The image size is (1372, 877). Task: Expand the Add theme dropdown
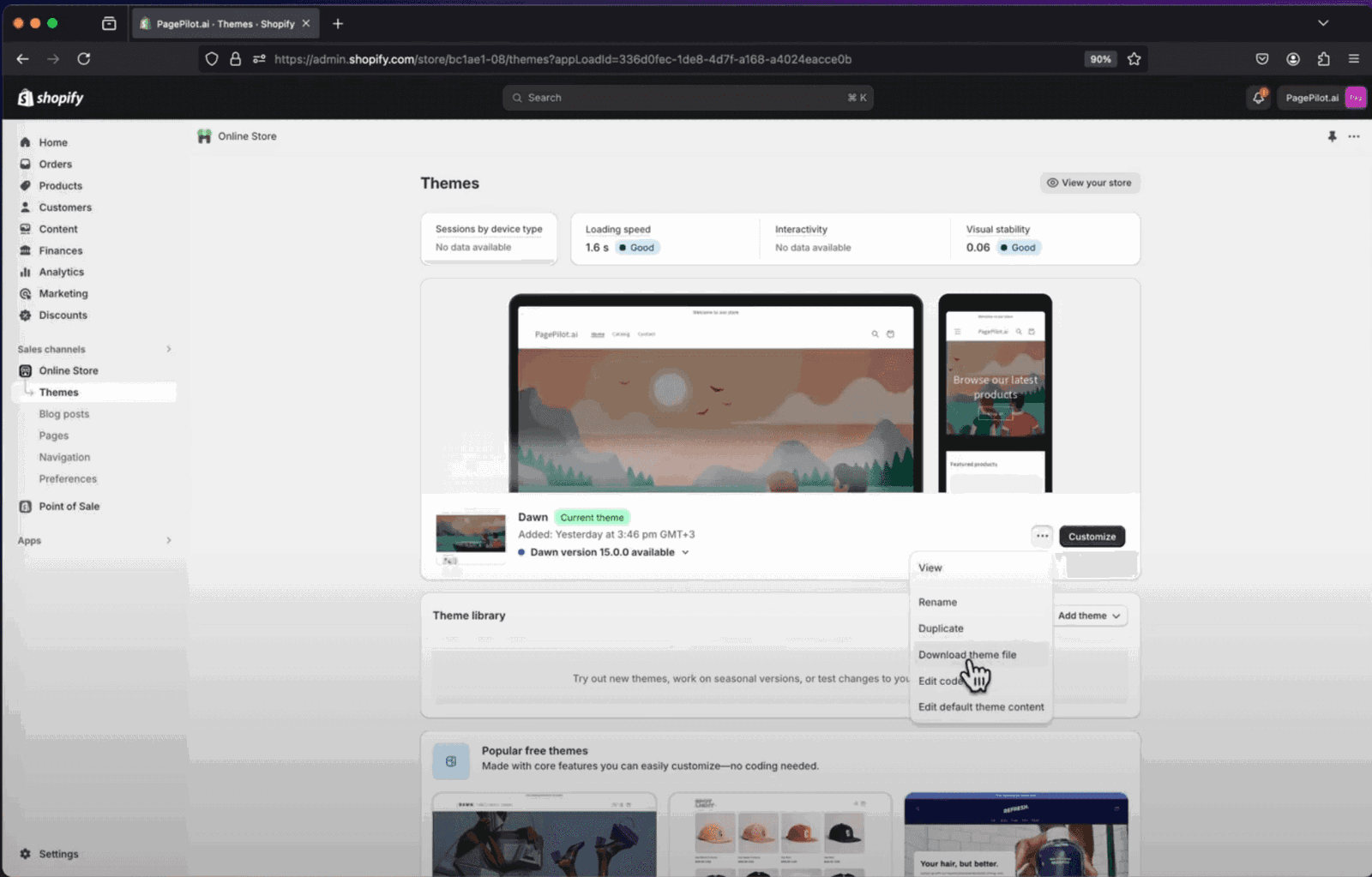(x=1088, y=616)
